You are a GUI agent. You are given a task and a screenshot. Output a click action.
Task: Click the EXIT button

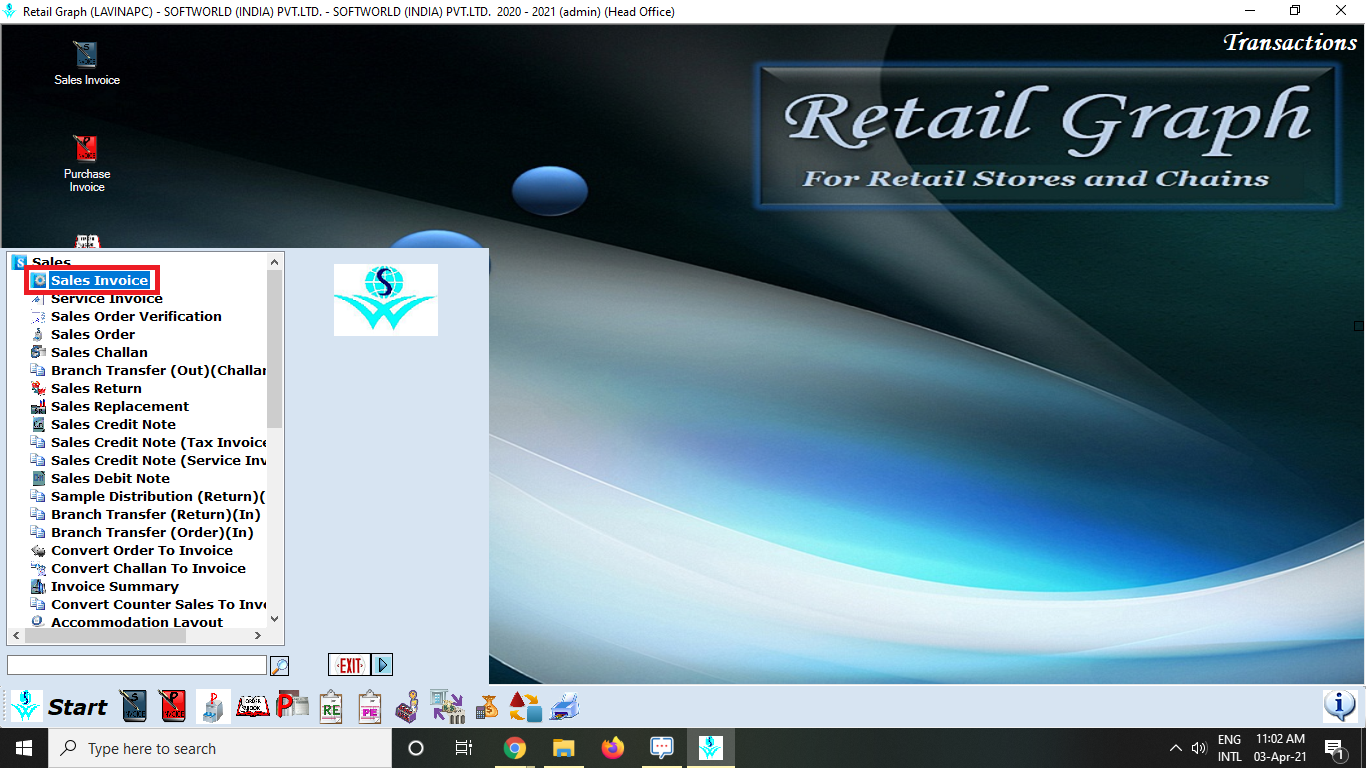point(350,665)
